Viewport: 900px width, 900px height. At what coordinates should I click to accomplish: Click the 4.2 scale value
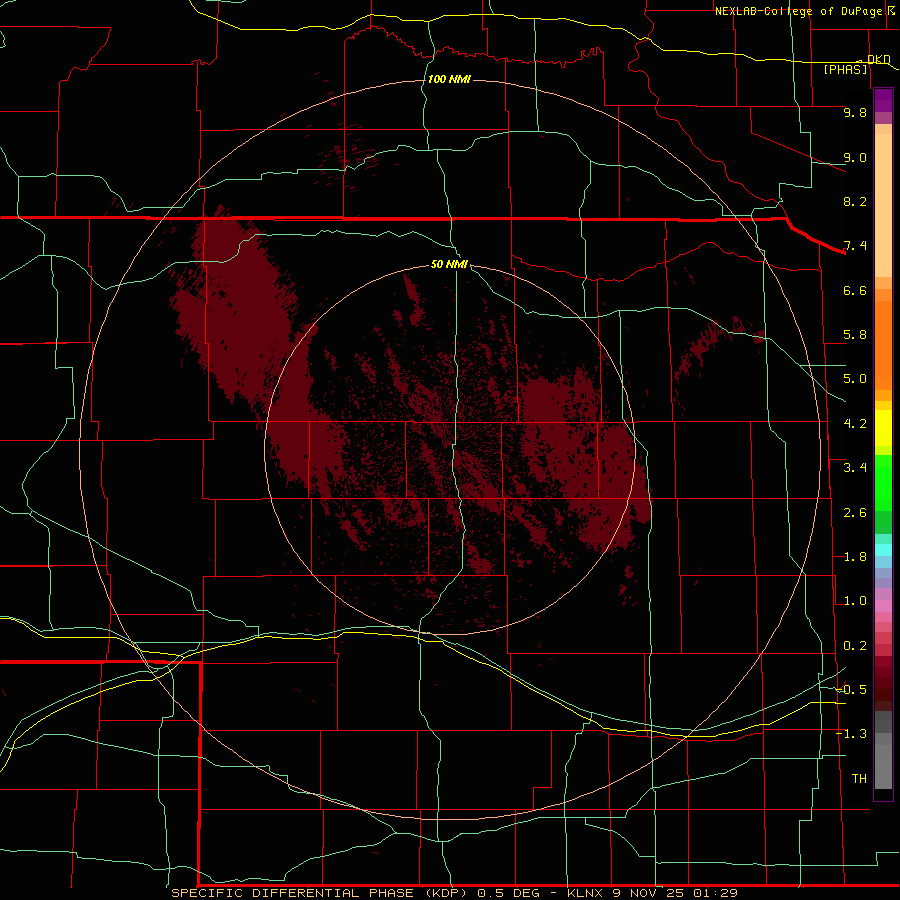pos(855,424)
